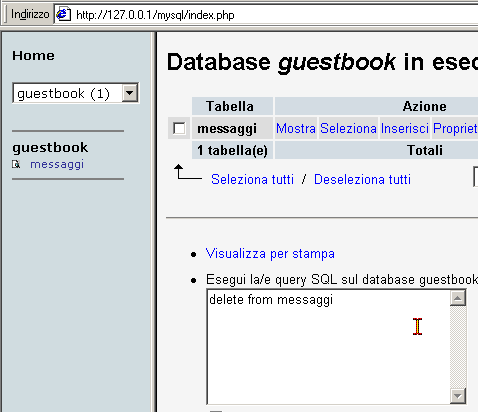The height and width of the screenshot is (412, 478).
Task: Click the dropdown arrow of database selector
Action: (x=130, y=93)
